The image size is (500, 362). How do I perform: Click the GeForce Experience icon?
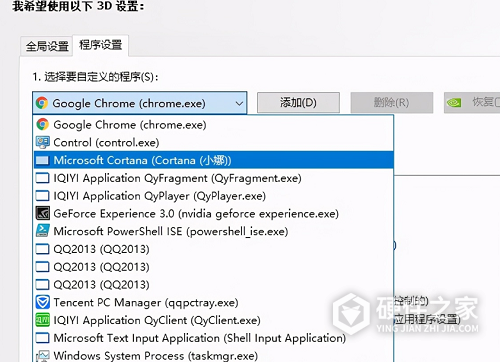pyautogui.click(x=42, y=213)
